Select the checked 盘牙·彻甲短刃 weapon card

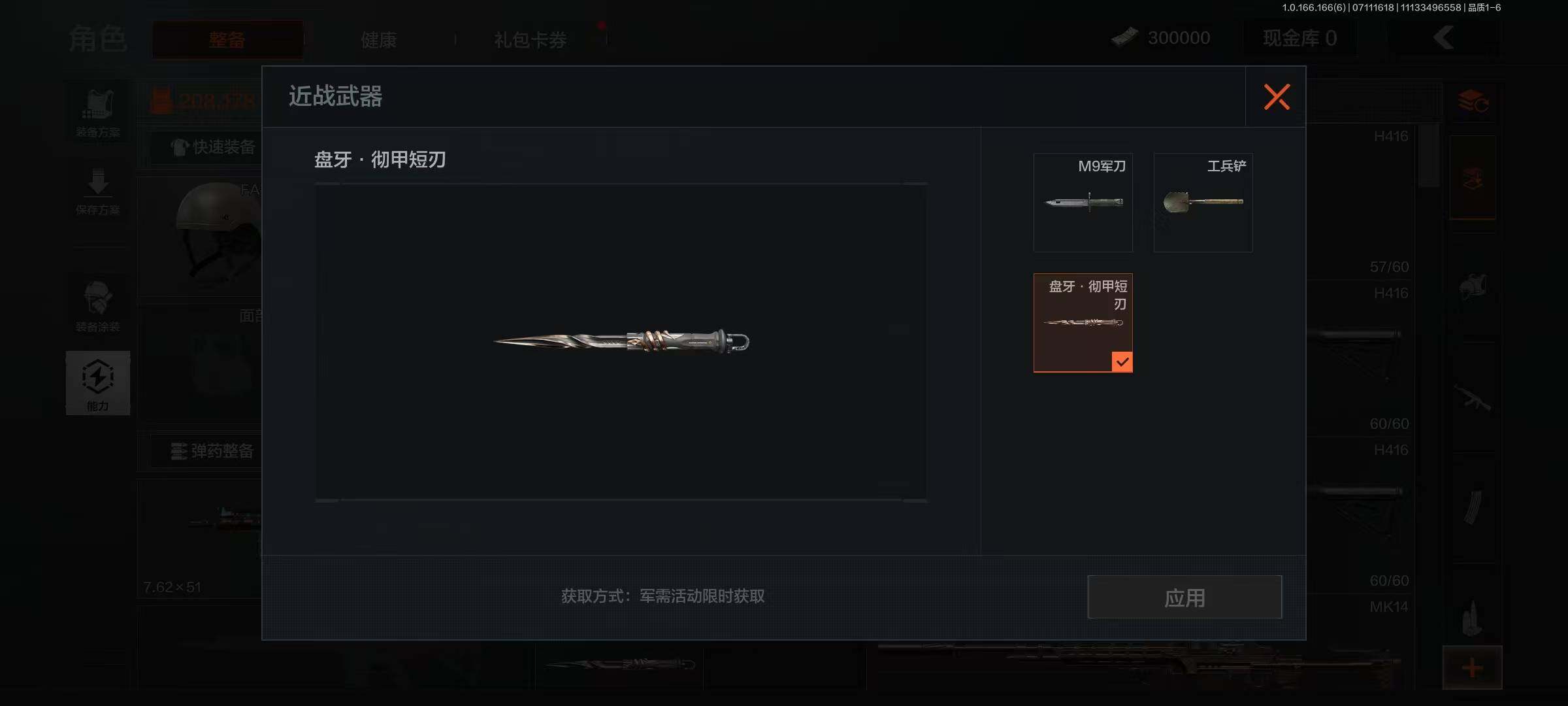coord(1083,323)
